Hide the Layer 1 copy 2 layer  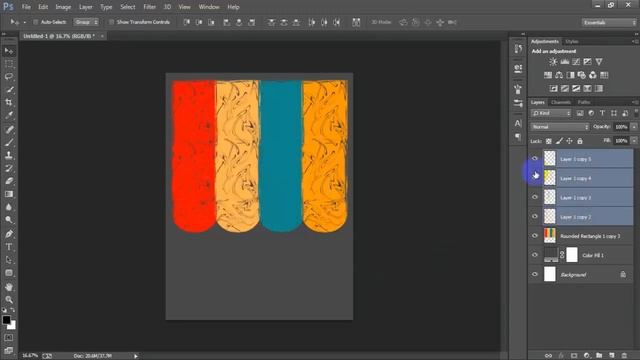(x=535, y=216)
